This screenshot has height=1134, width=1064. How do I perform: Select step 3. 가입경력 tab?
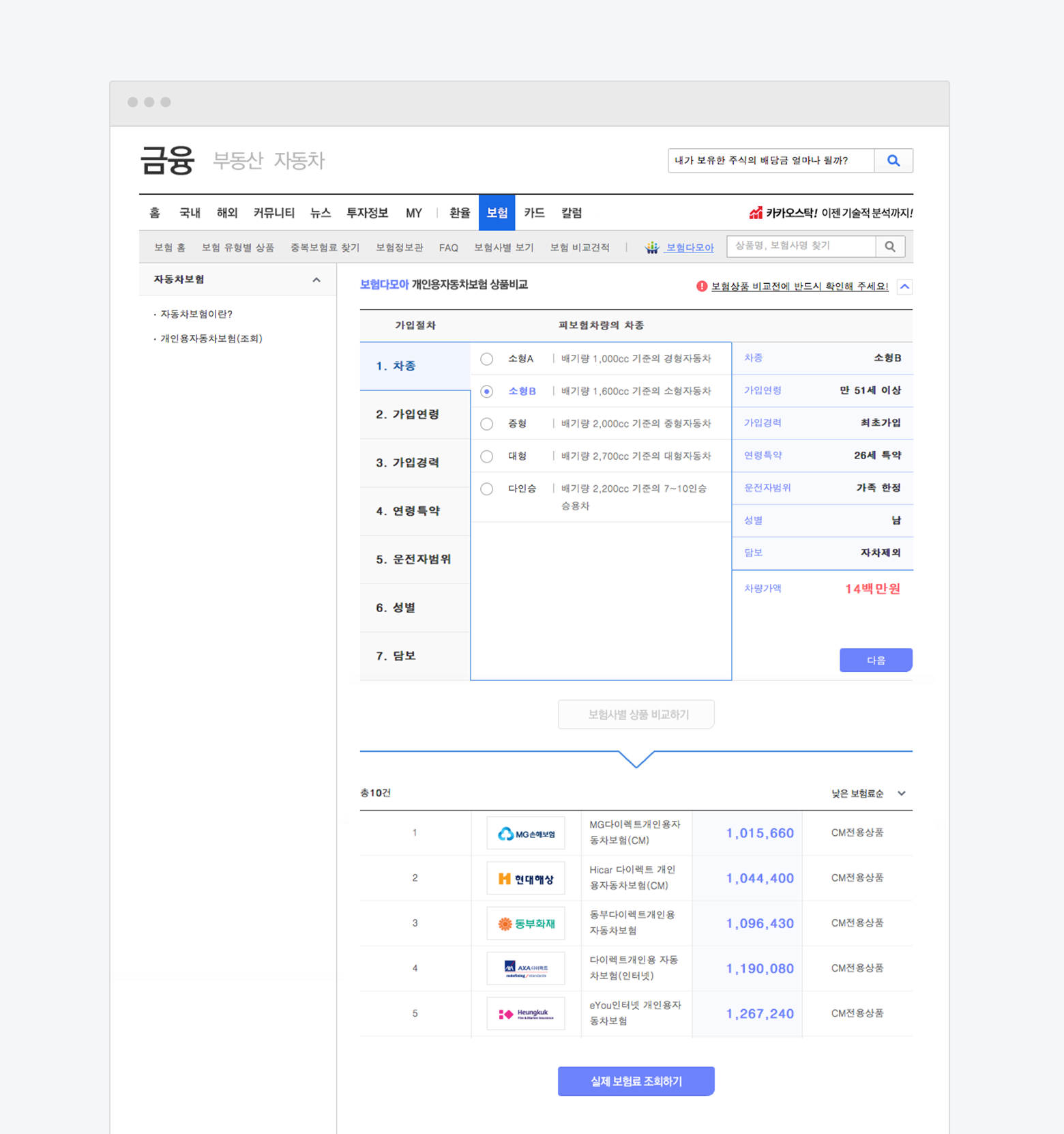tap(415, 463)
